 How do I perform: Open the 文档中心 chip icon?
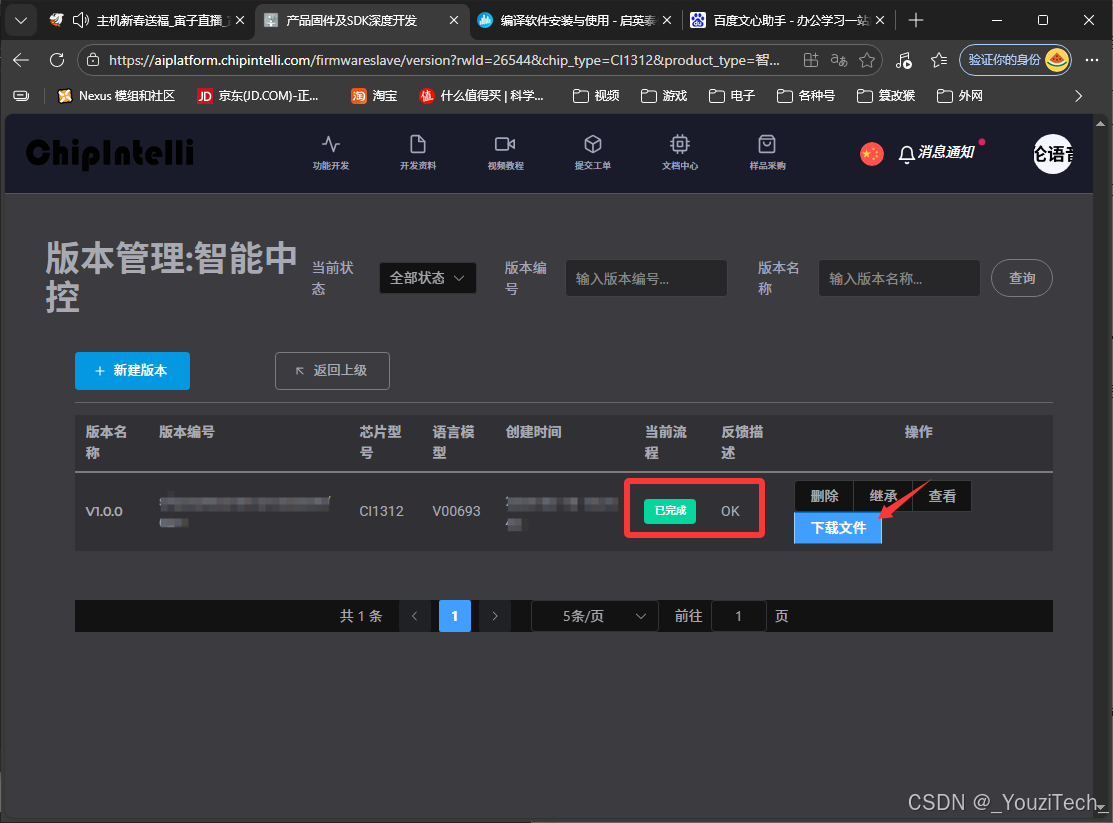[x=680, y=152]
